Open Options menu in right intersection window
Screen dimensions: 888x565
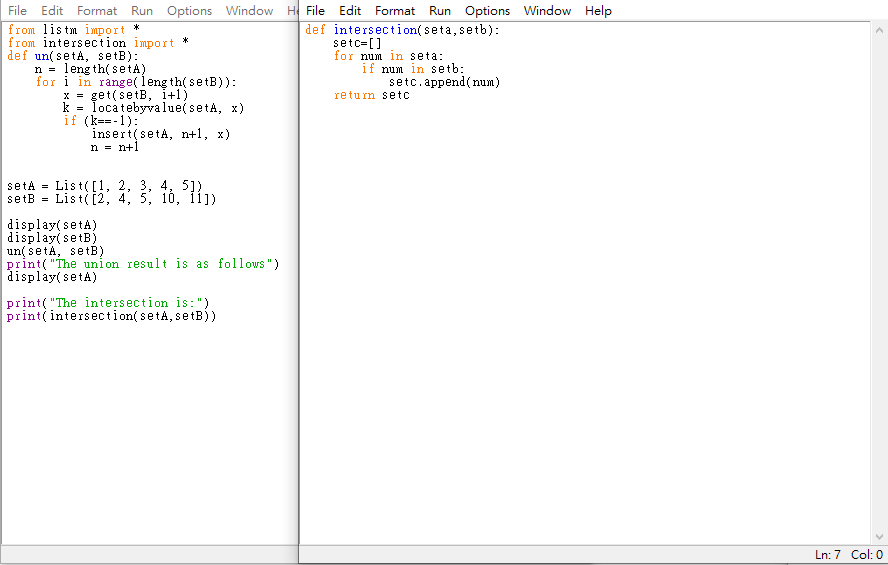click(x=487, y=11)
